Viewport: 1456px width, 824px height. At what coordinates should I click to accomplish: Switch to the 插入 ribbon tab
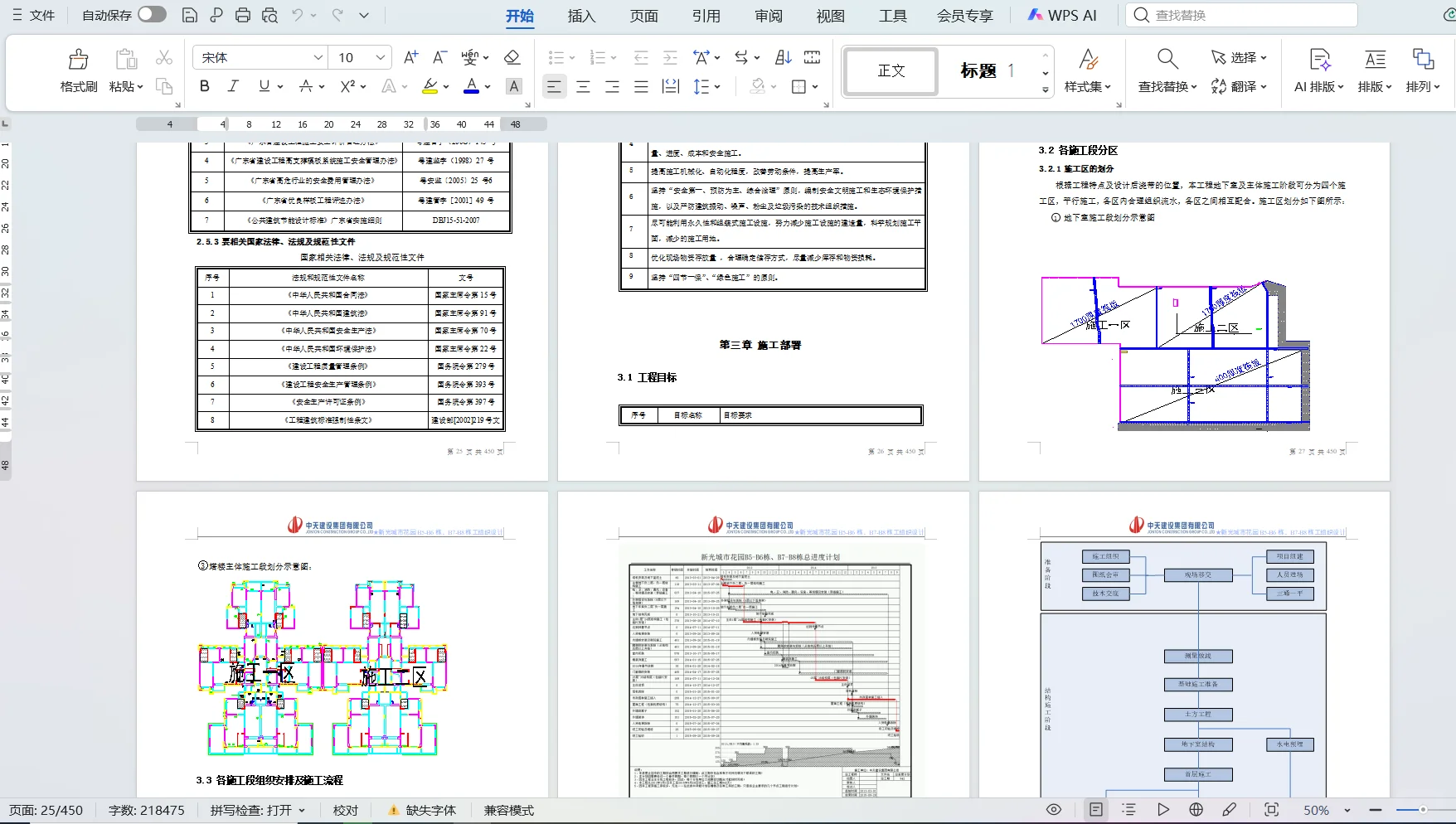pyautogui.click(x=582, y=16)
